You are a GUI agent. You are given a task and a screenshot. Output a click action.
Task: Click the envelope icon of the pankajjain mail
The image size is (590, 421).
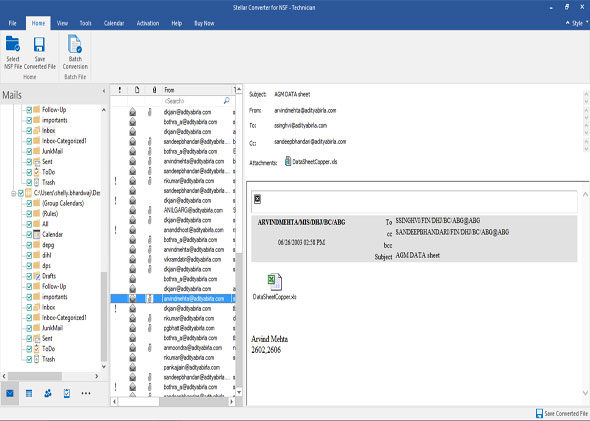click(132, 368)
